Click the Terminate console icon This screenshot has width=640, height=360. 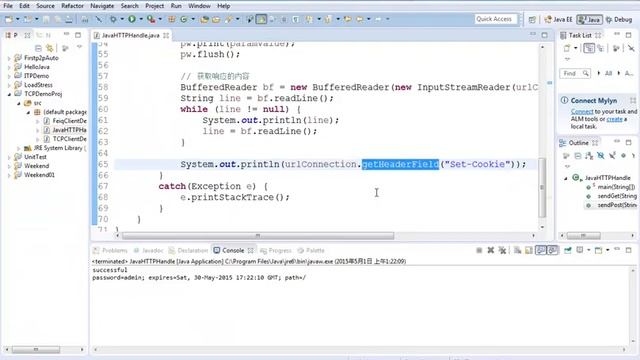click(x=479, y=250)
